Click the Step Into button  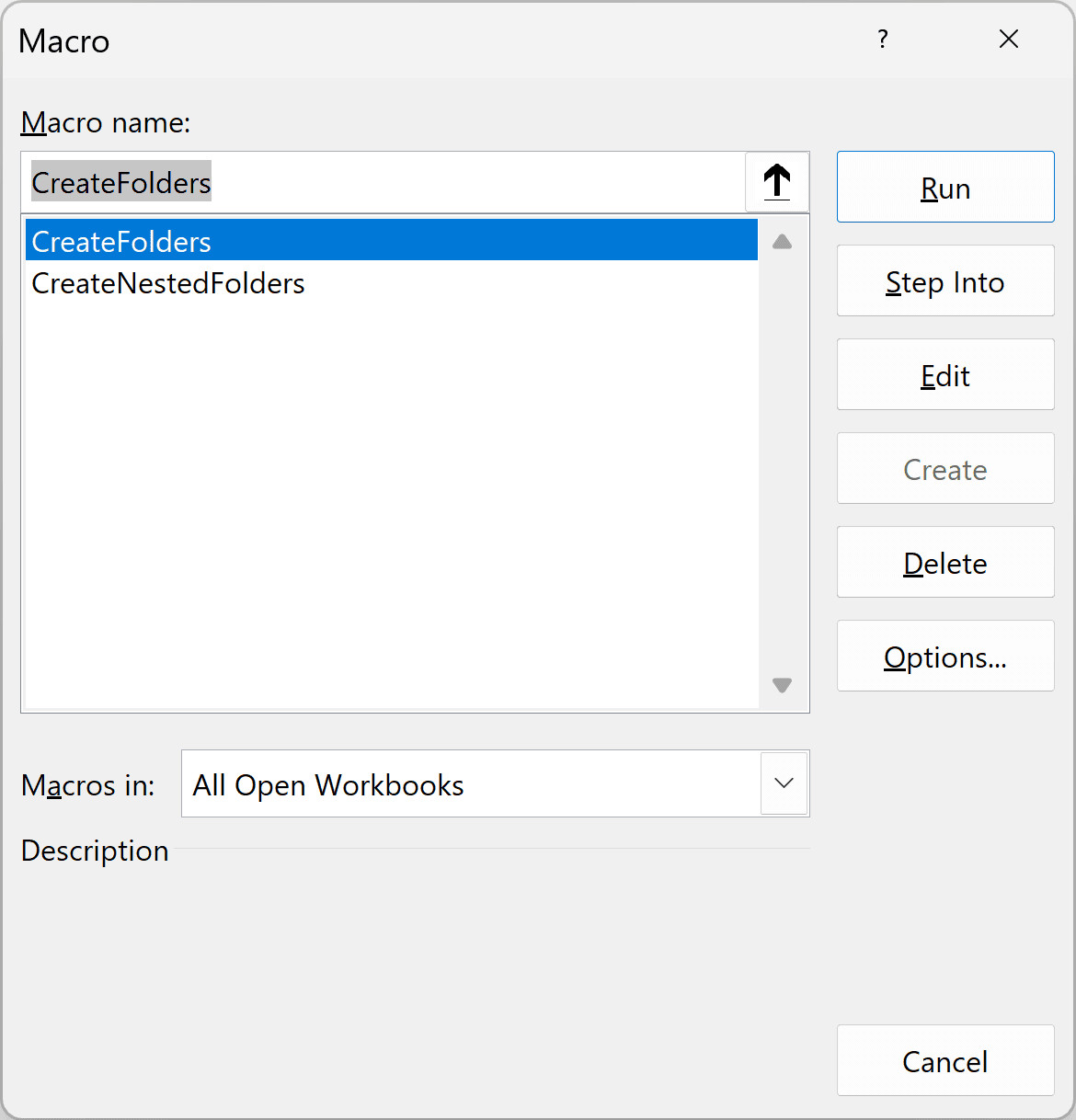click(x=944, y=280)
